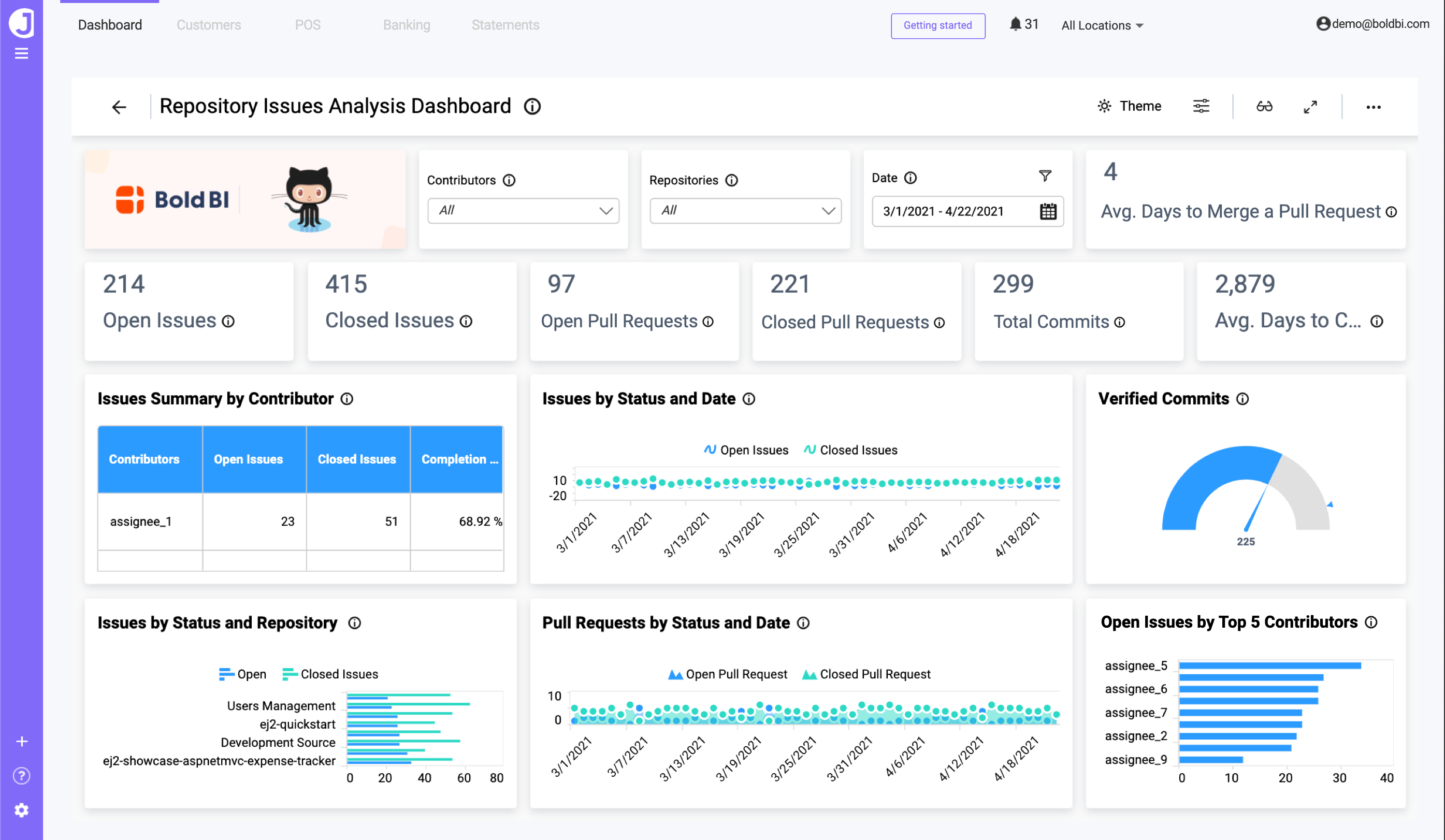Open the demo@boldbi.com account menu

[x=1372, y=24]
